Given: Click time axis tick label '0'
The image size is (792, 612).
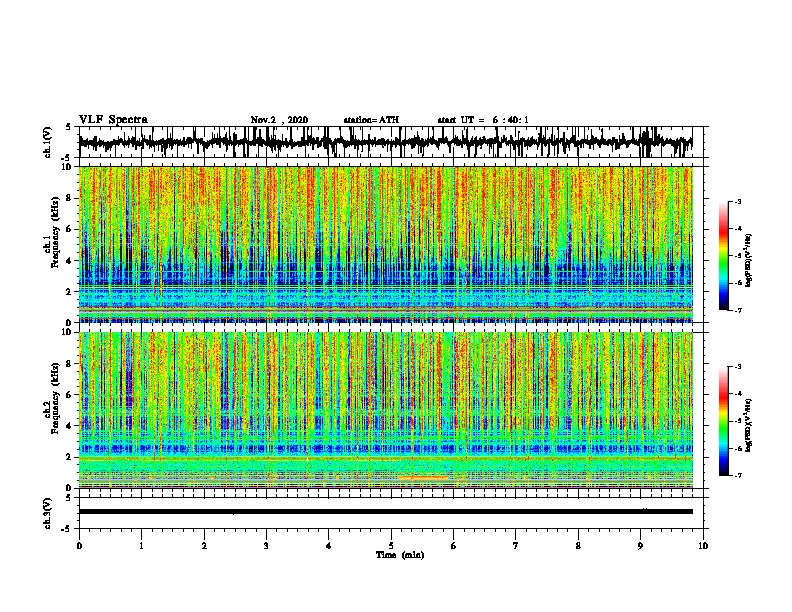Looking at the screenshot, I should coord(79,546).
